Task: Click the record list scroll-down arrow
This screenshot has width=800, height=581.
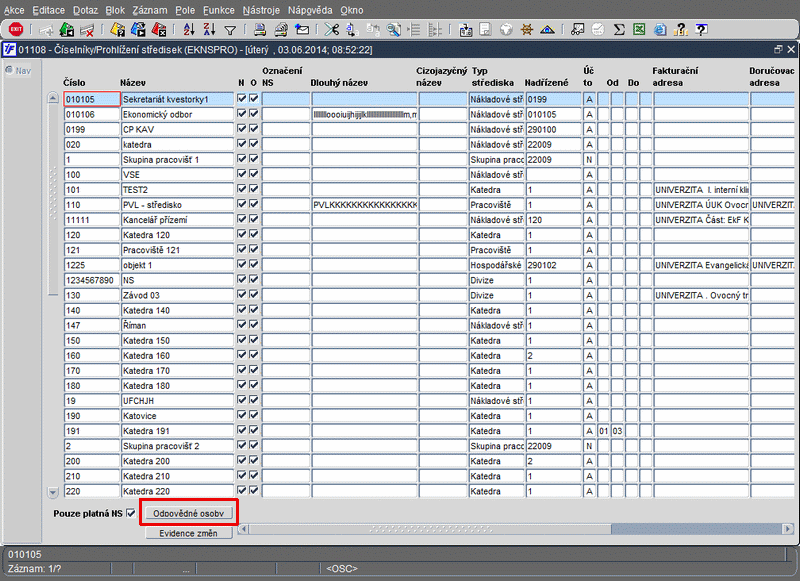Action: (x=53, y=492)
